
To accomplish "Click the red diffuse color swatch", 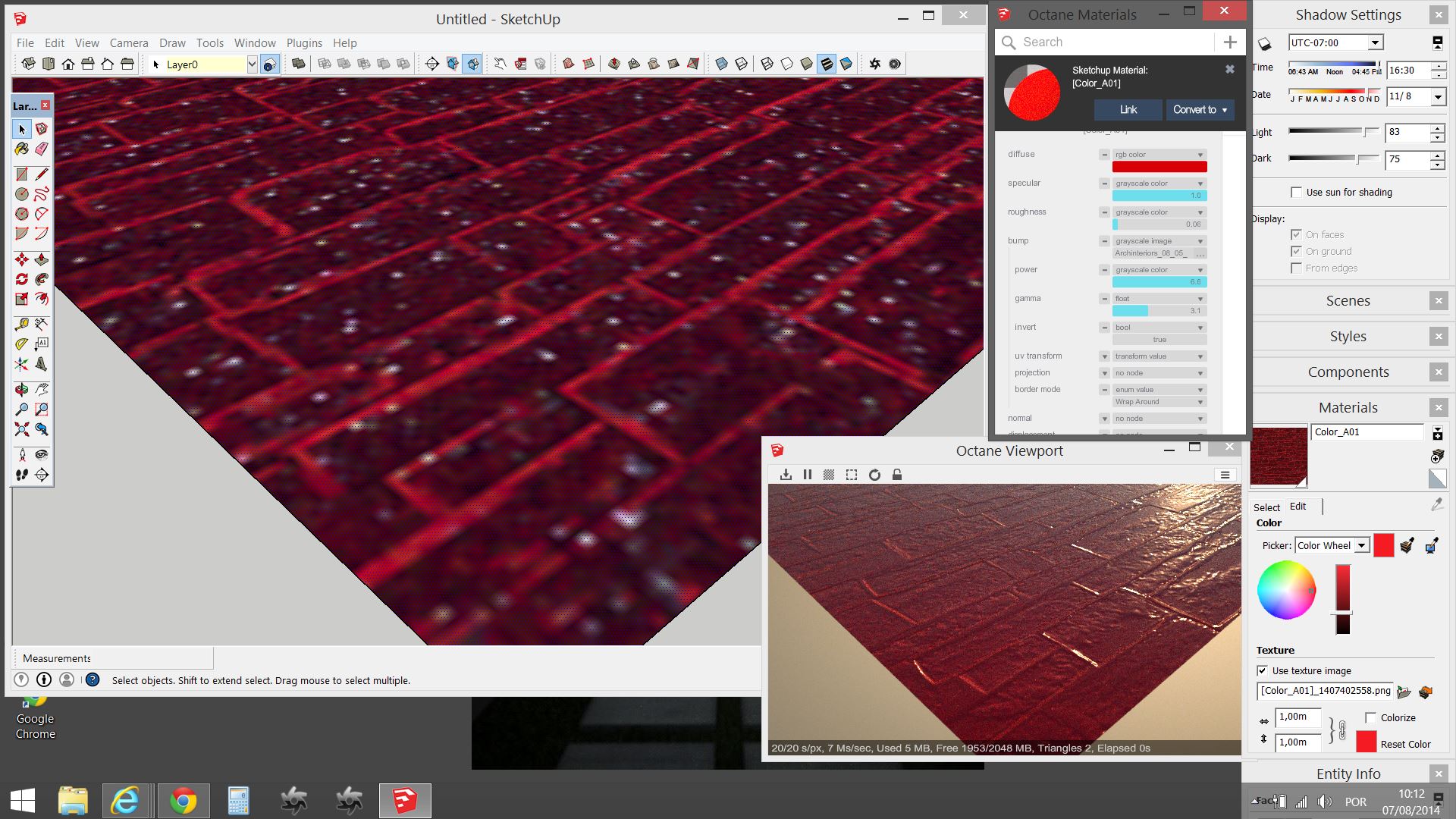I will pos(1159,167).
